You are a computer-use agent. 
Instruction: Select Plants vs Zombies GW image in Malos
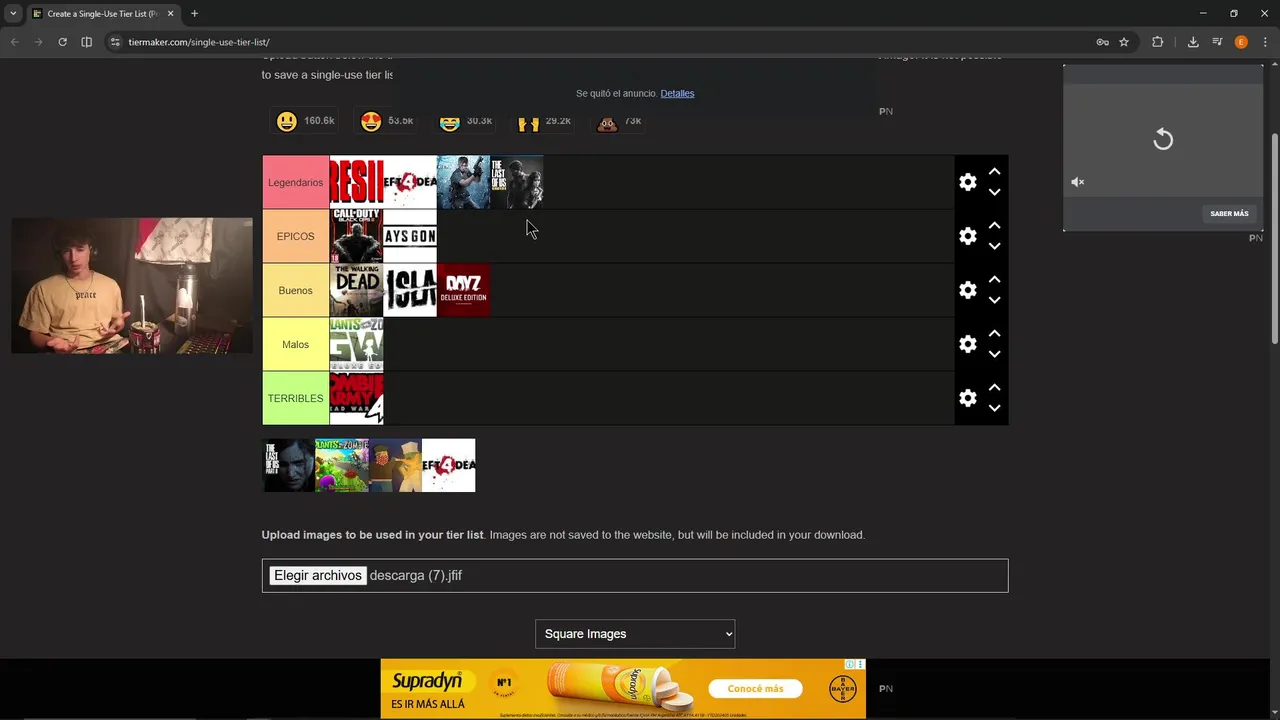click(x=356, y=344)
